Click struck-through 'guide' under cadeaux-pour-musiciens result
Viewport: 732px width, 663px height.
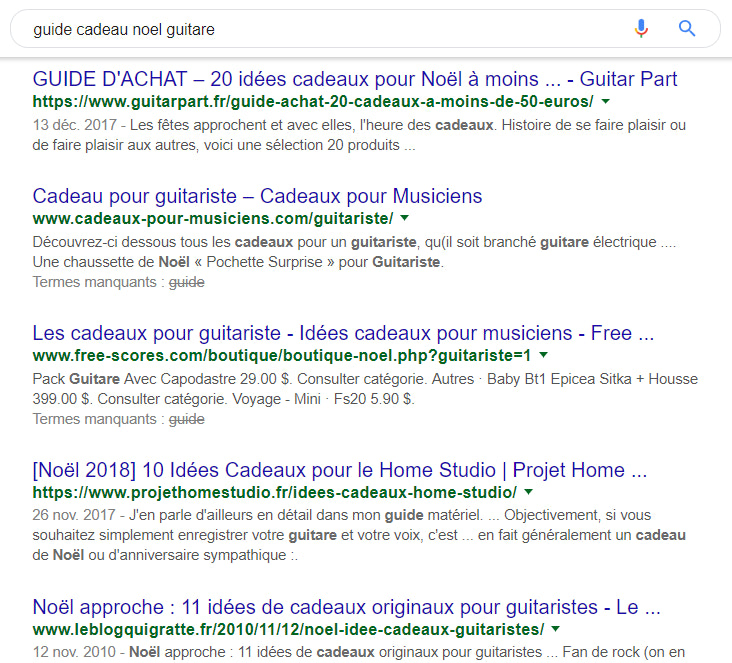(187, 282)
